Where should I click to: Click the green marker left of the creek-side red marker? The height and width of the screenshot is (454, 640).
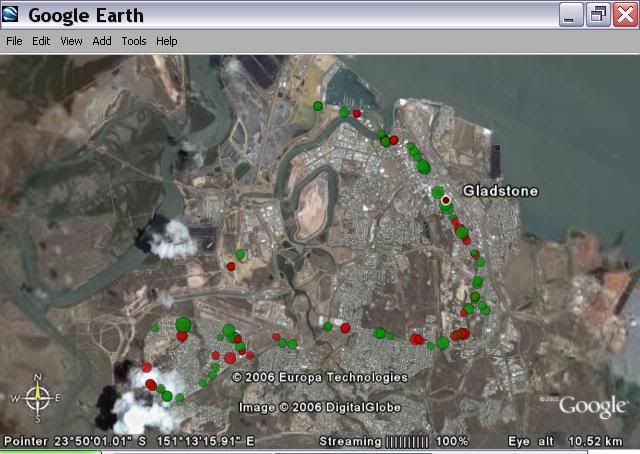pos(328,326)
